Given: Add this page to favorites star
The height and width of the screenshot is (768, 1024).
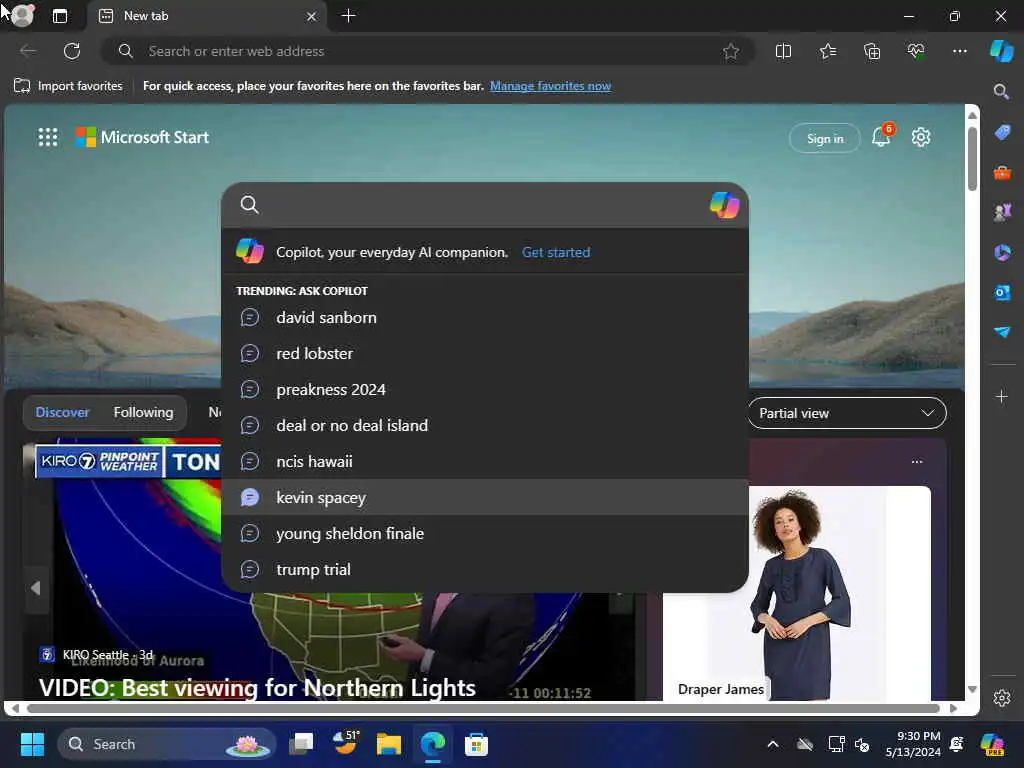Looking at the screenshot, I should click(x=731, y=51).
